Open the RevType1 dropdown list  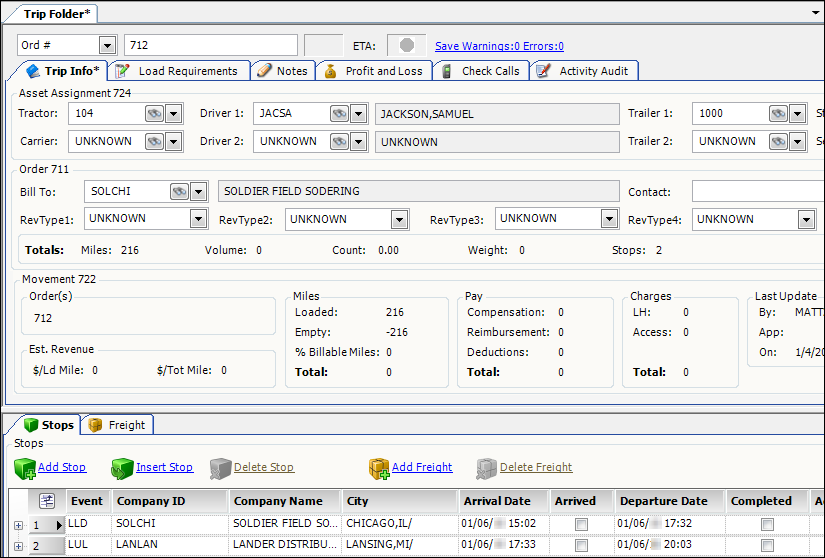[x=198, y=219]
